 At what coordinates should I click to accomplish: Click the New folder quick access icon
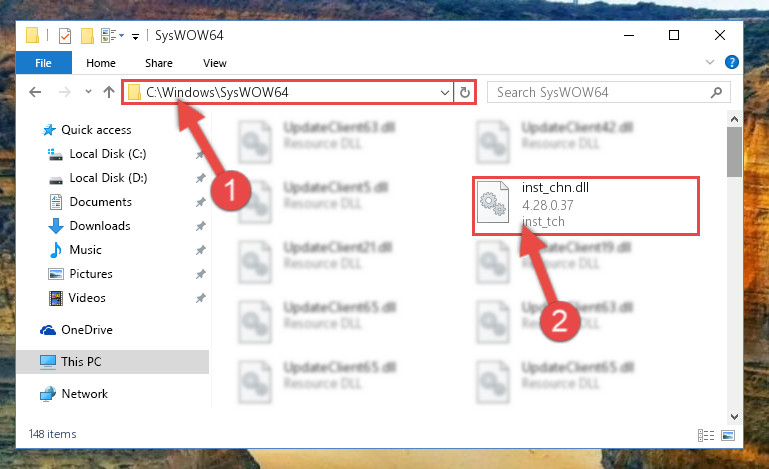(87, 36)
